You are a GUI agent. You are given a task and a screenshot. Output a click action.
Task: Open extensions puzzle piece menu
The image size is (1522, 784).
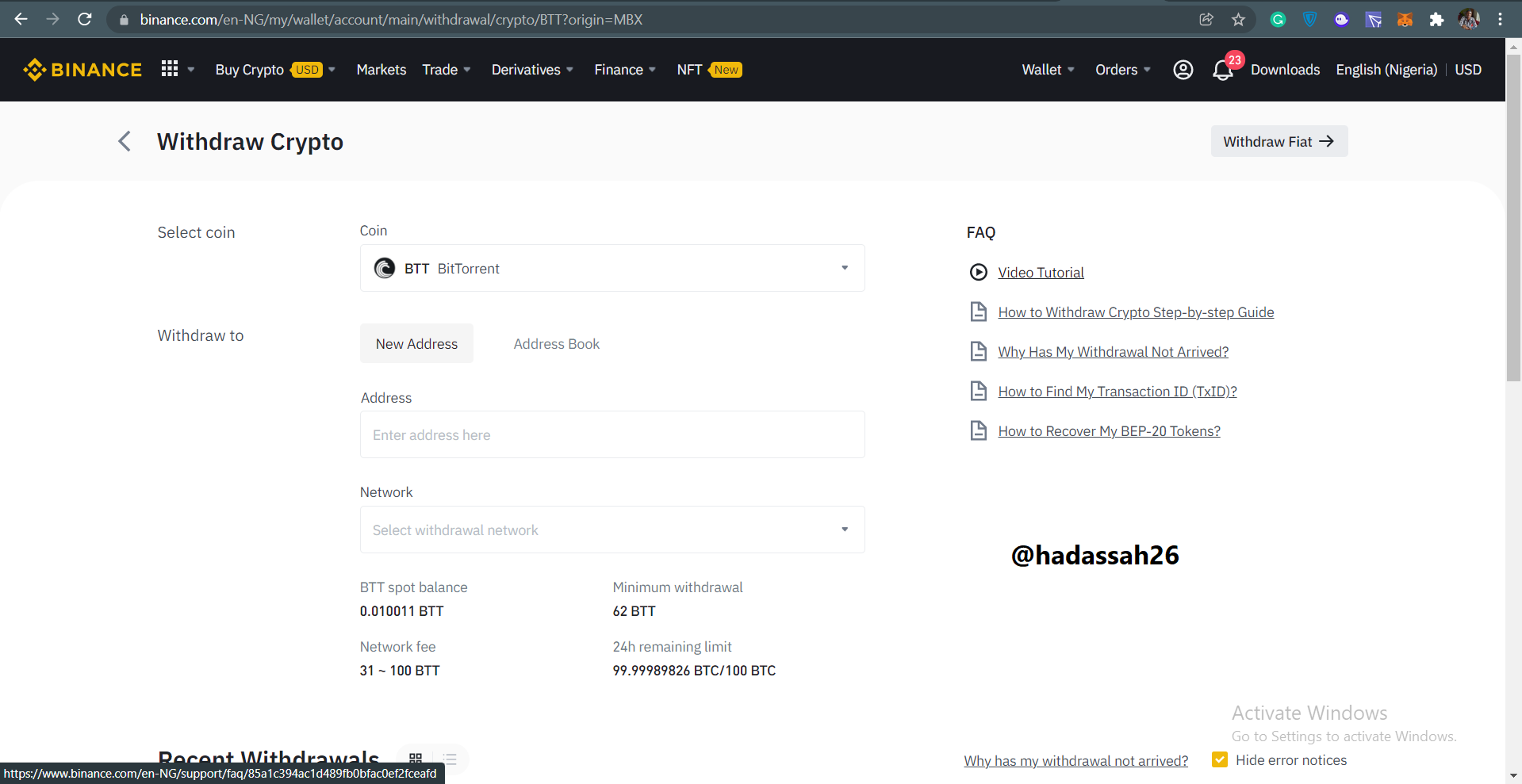click(1436, 19)
